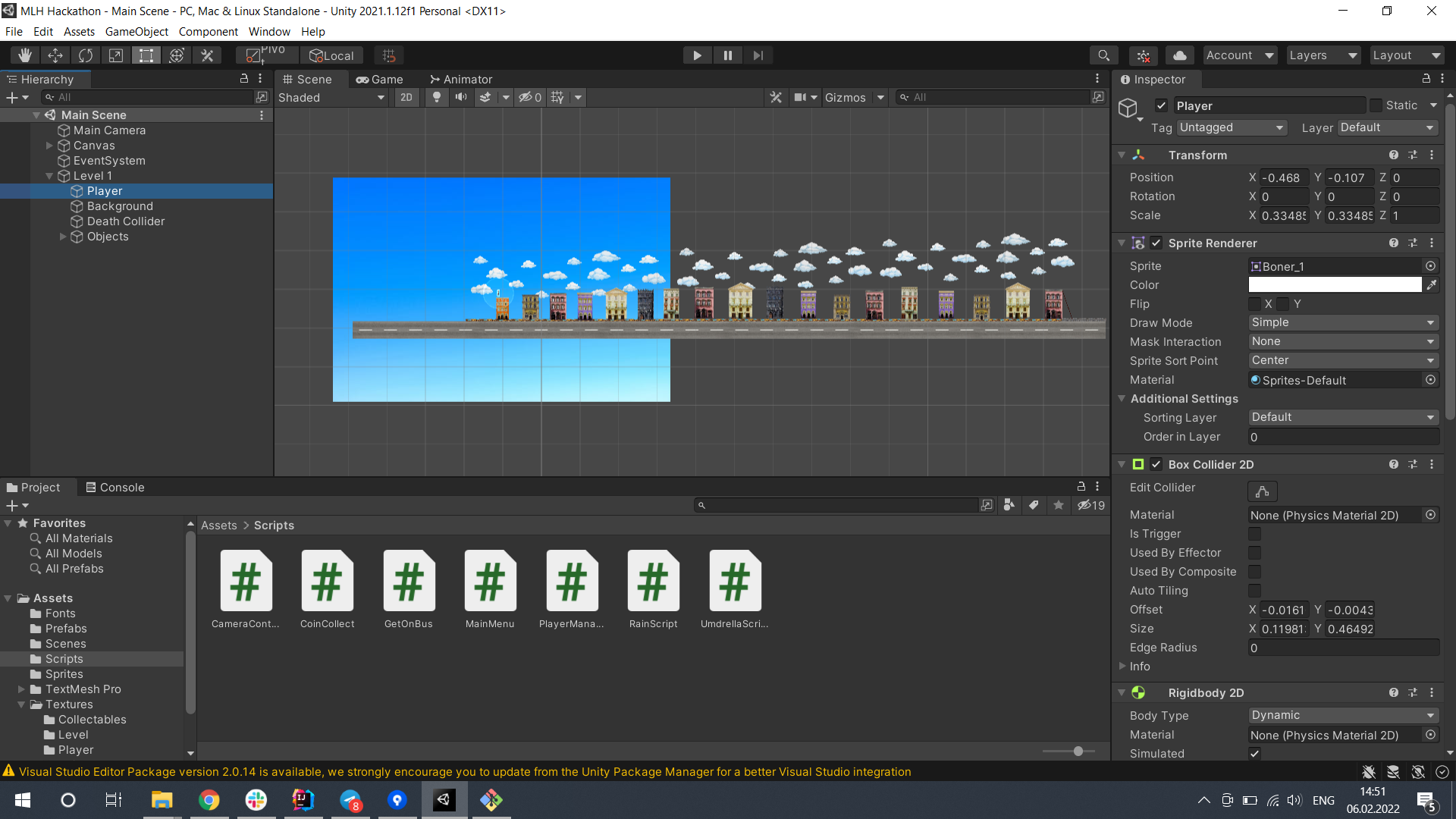Click the Pause button
Viewport: 1456px width, 819px height.
728,55
